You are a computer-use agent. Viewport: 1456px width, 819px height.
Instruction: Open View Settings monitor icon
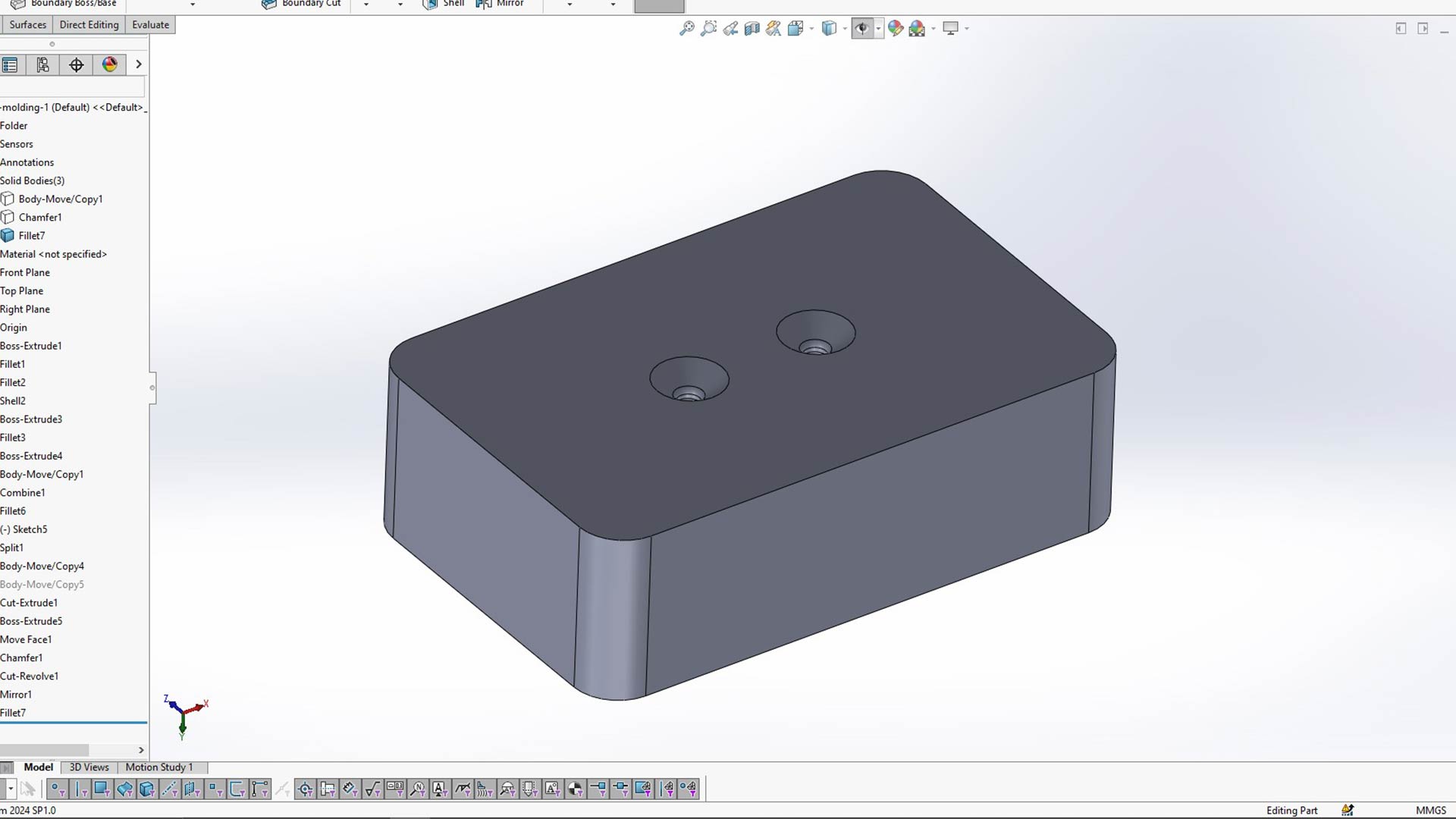[950, 28]
